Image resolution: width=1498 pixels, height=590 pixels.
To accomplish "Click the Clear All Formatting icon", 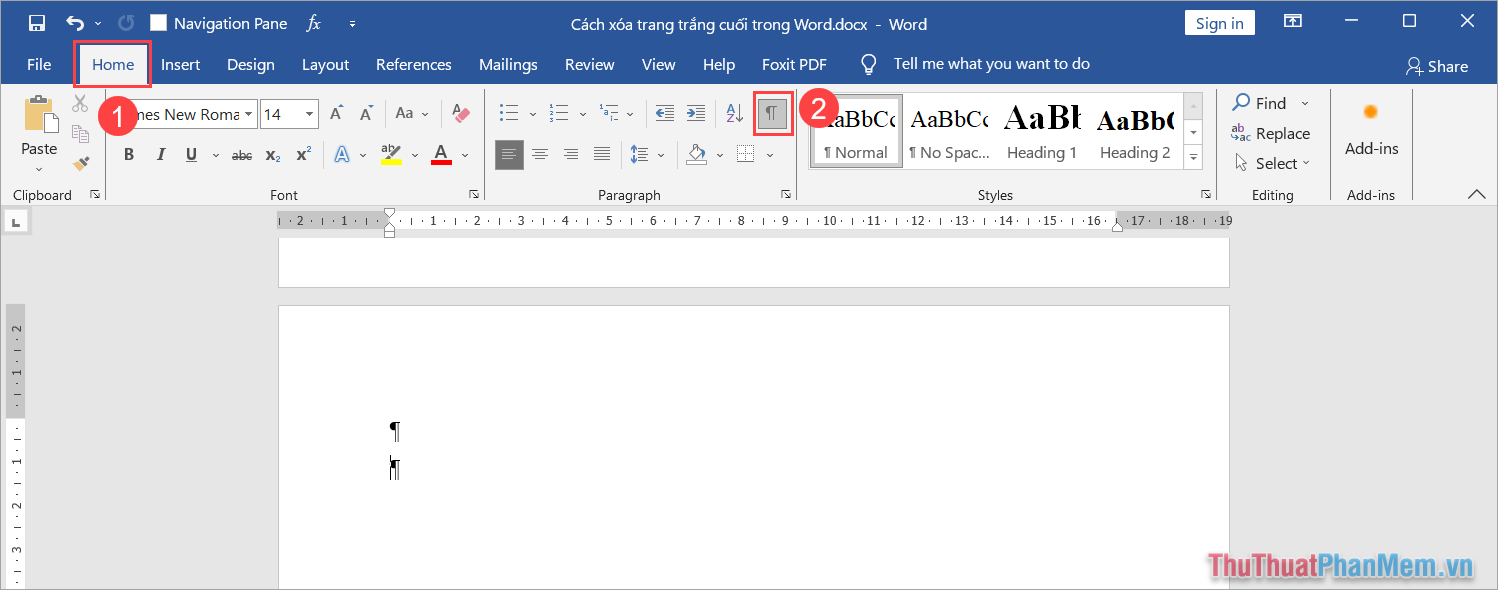I will pyautogui.click(x=459, y=113).
